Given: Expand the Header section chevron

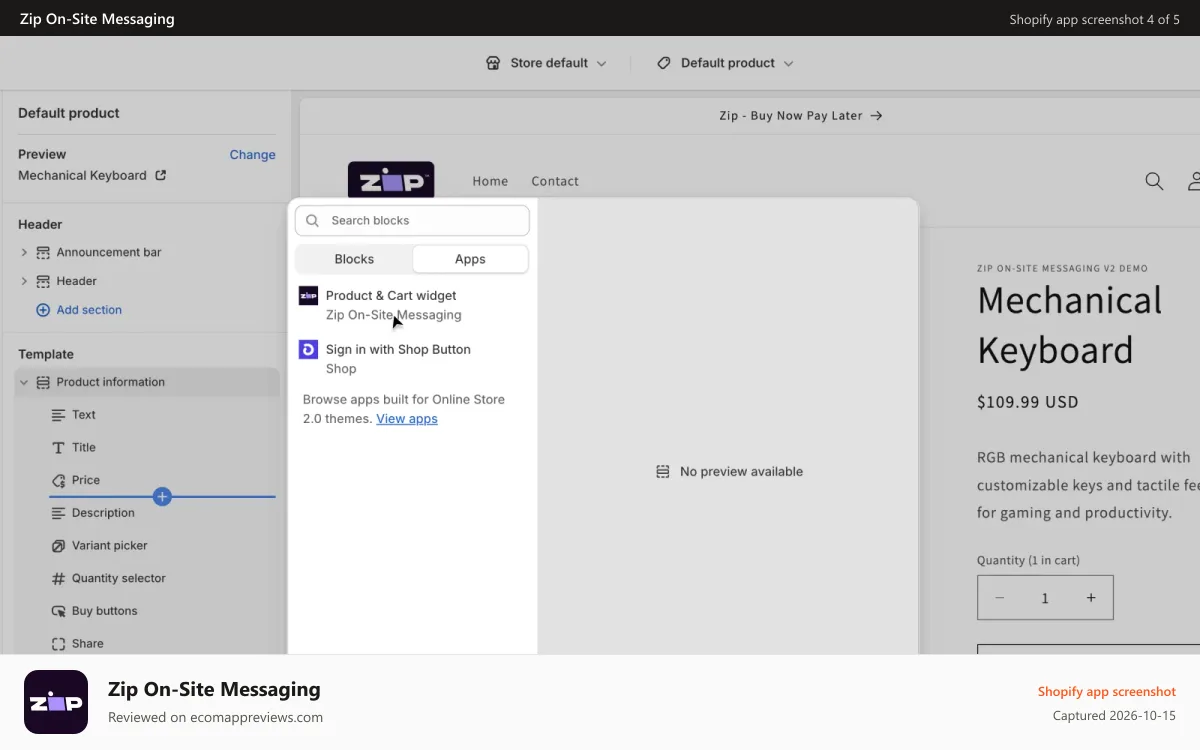Looking at the screenshot, I should [24, 281].
